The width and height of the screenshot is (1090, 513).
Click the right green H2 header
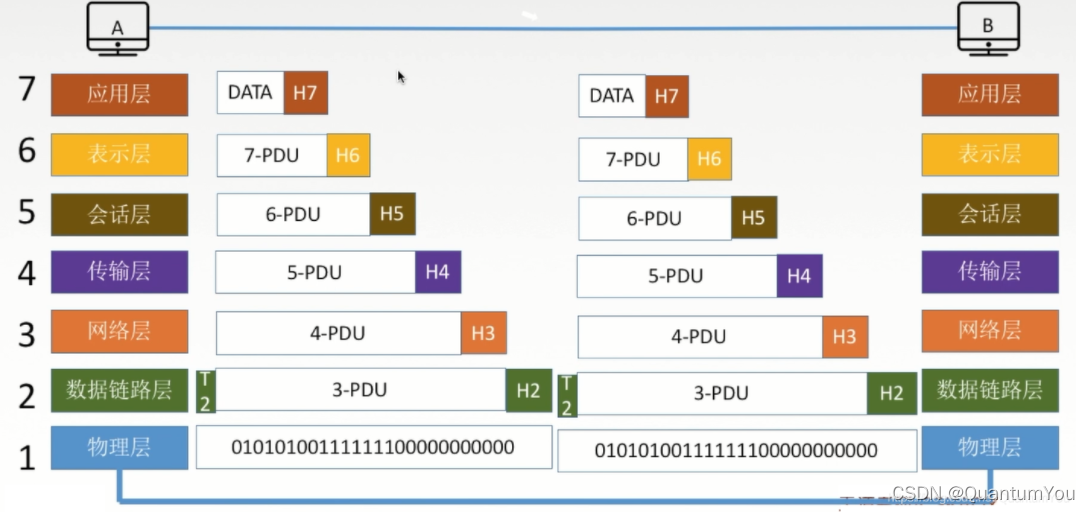892,393
